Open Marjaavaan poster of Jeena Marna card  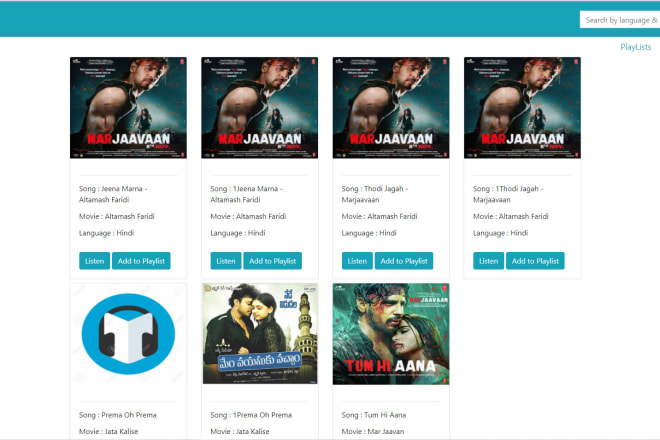pos(128,108)
